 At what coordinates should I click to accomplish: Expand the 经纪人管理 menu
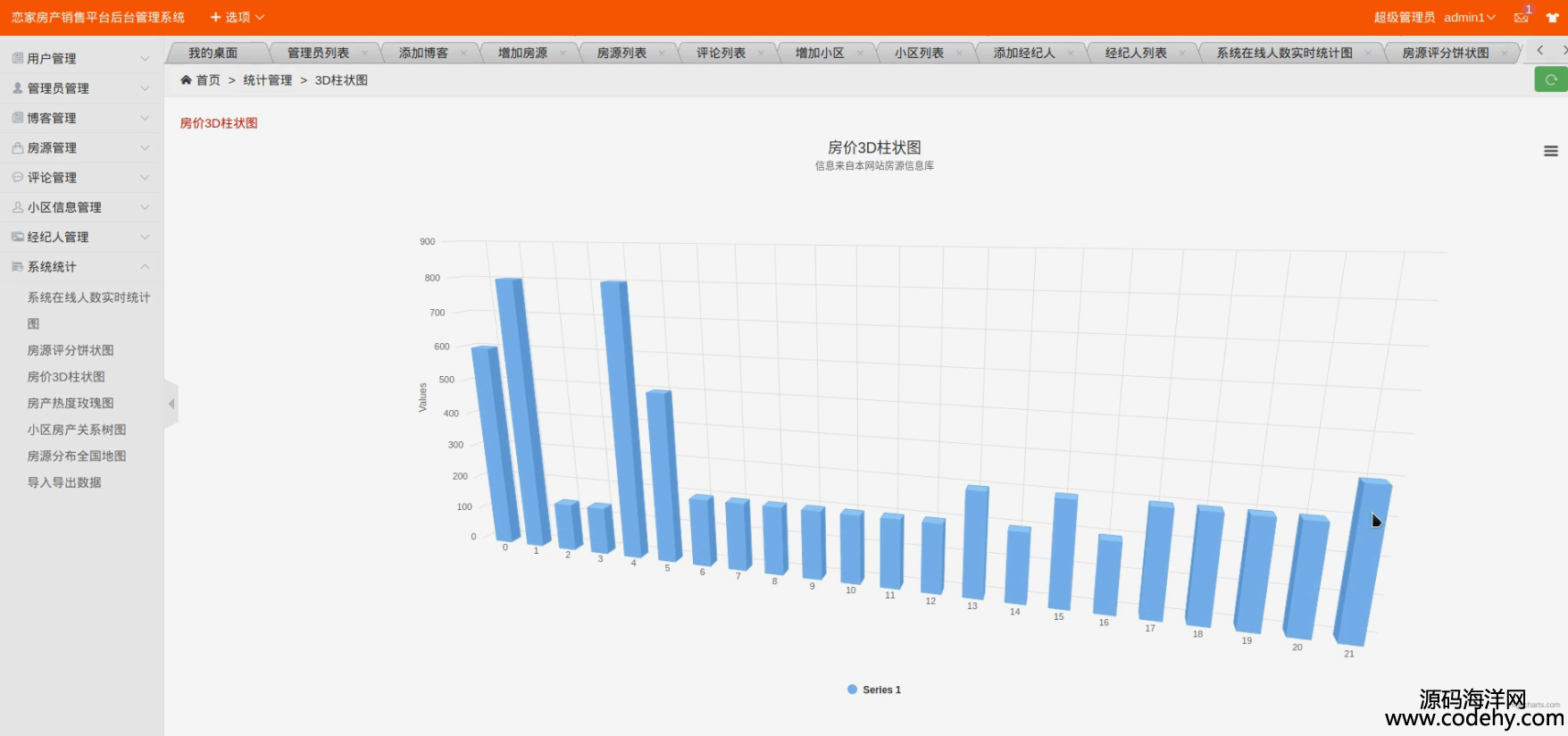pyautogui.click(x=81, y=237)
